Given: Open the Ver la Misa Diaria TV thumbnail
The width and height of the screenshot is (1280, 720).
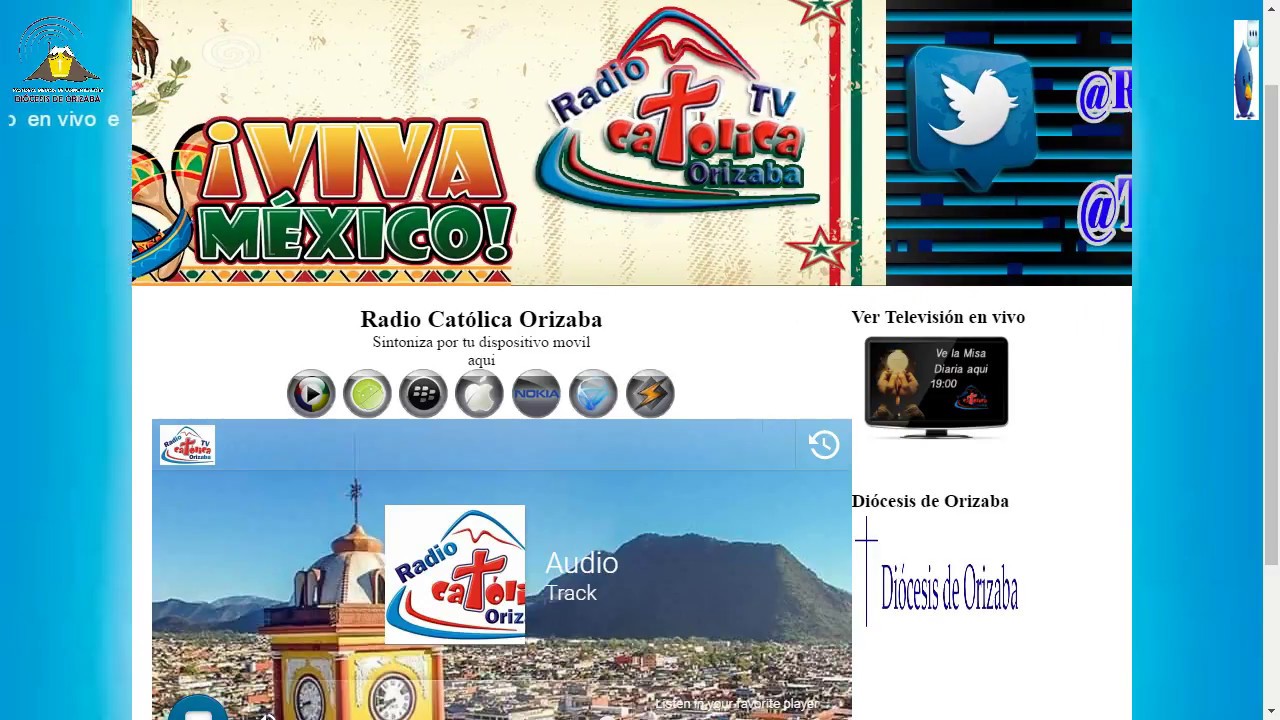Looking at the screenshot, I should click(936, 387).
